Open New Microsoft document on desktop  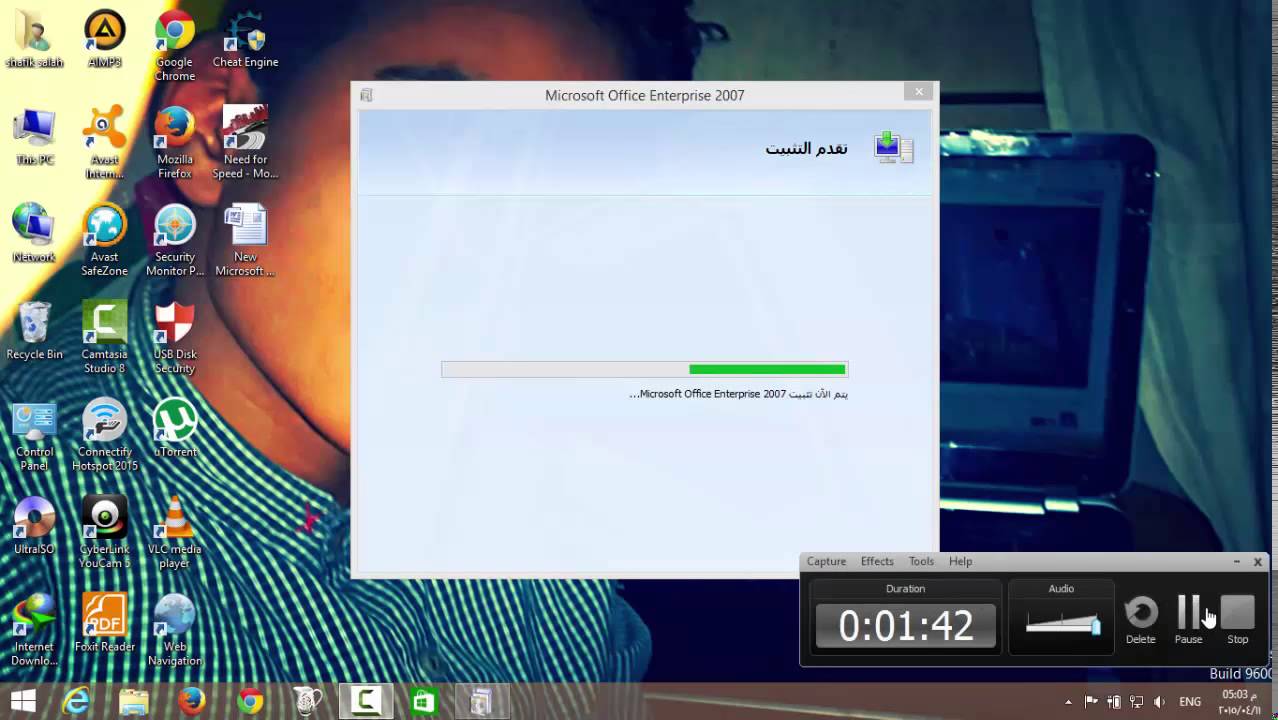pyautogui.click(x=245, y=240)
